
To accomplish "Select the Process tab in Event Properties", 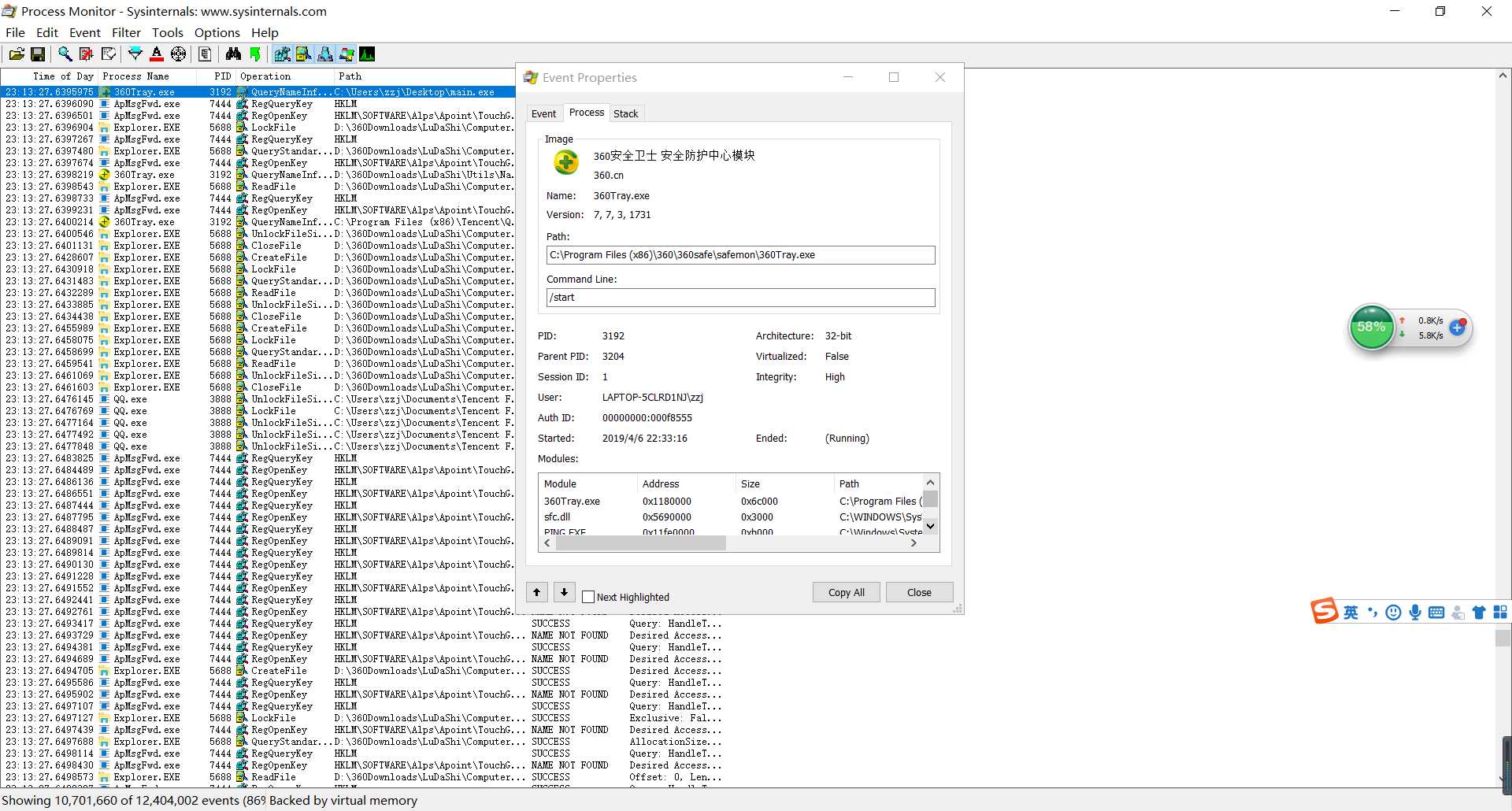I will click(587, 113).
